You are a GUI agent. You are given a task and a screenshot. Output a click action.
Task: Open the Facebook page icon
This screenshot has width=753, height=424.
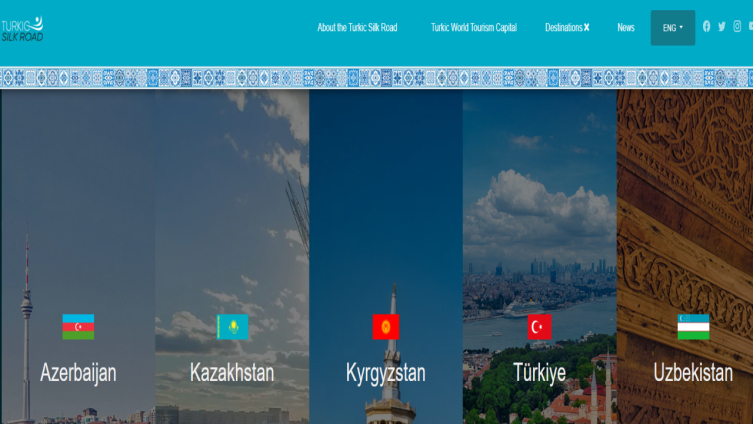(x=706, y=27)
